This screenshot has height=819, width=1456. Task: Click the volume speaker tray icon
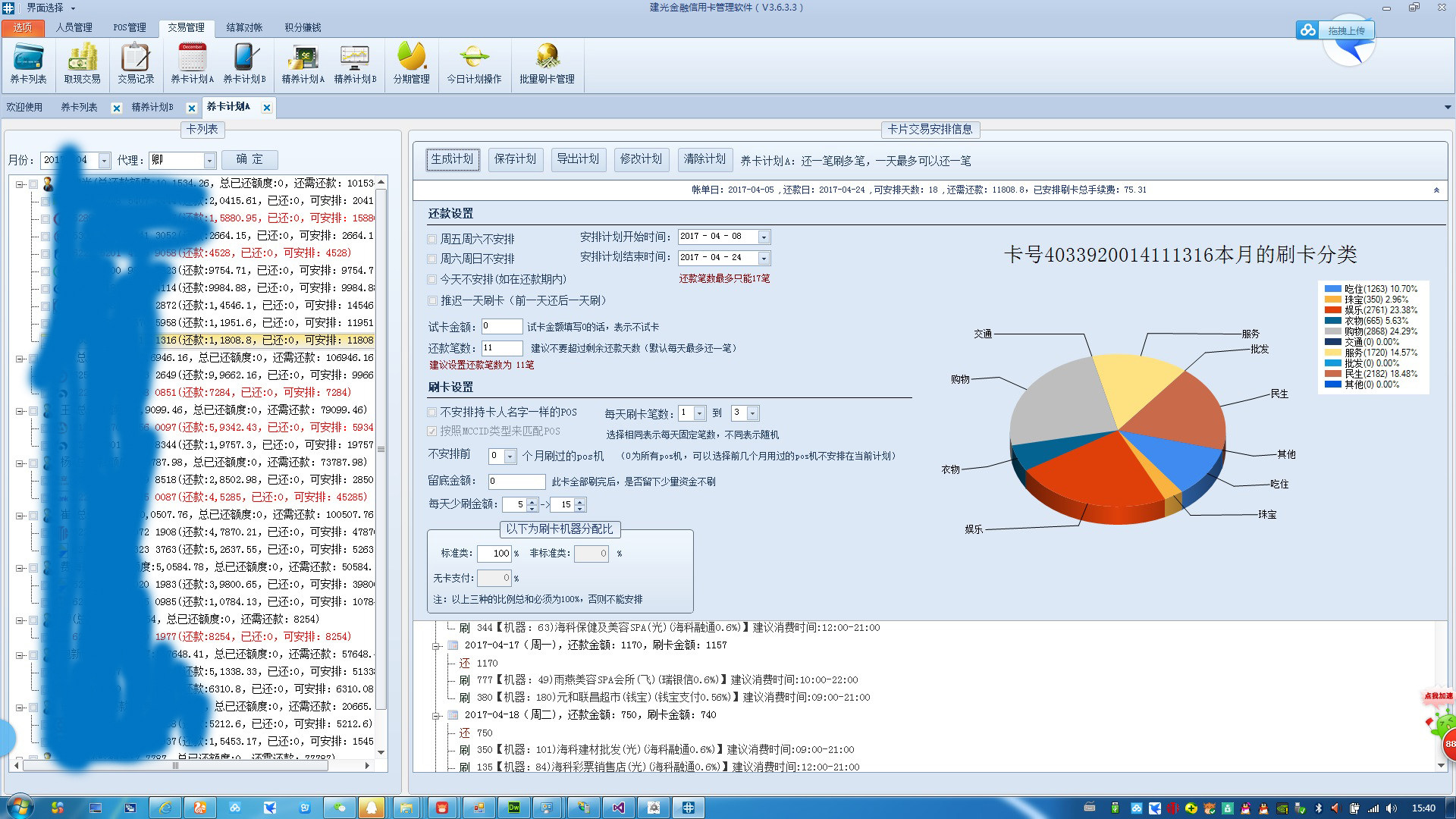tap(1391, 808)
